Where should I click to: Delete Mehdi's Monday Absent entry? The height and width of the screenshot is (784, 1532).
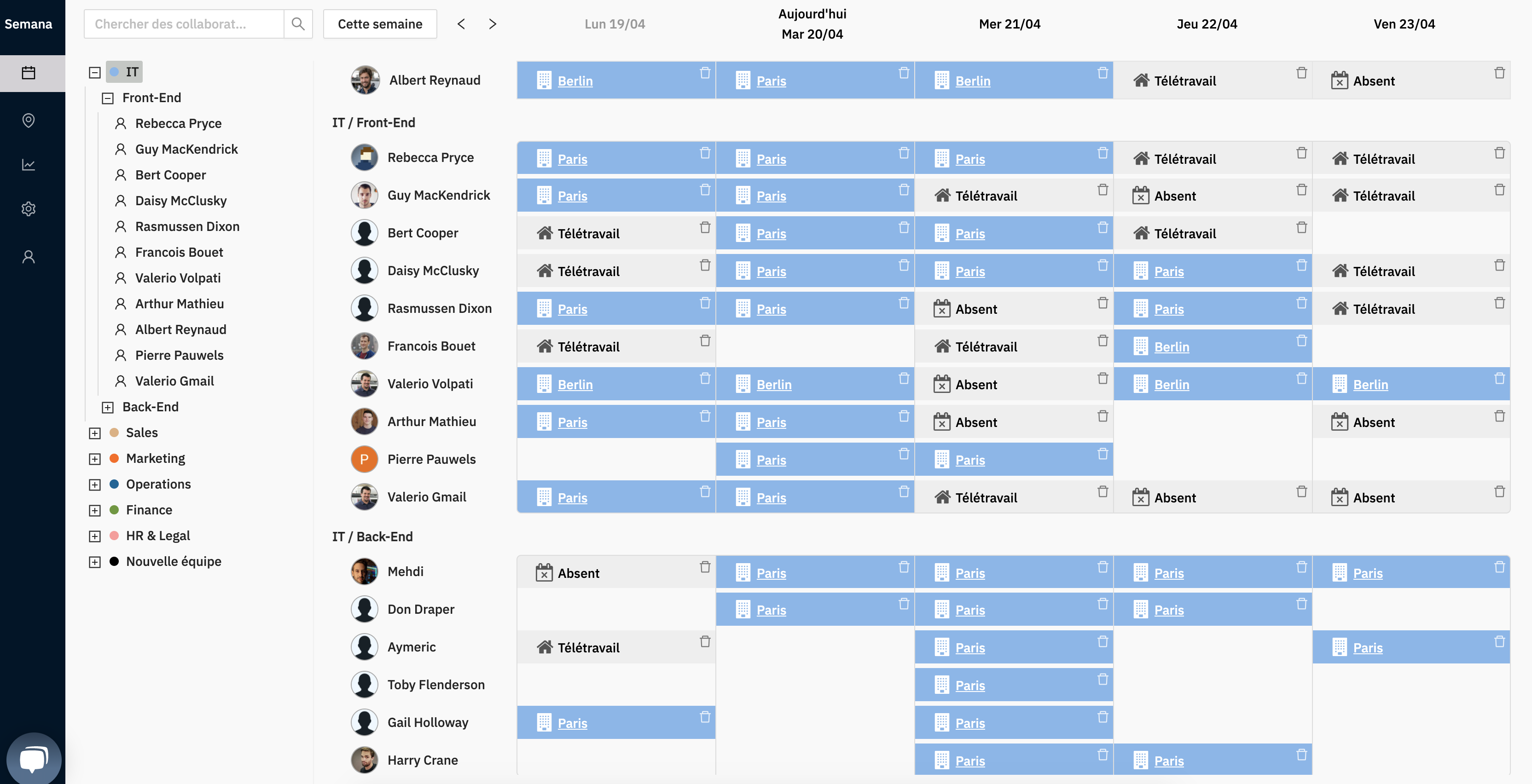click(x=705, y=566)
